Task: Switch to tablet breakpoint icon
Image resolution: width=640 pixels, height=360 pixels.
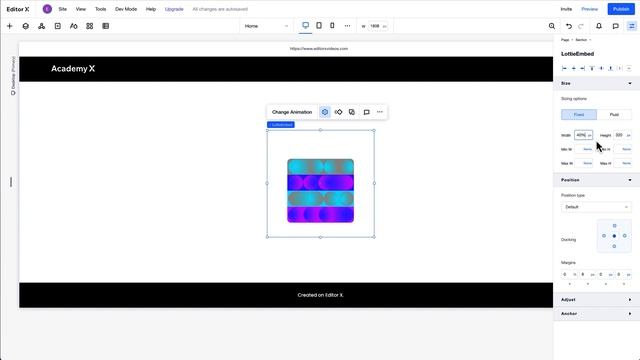Action: click(319, 25)
